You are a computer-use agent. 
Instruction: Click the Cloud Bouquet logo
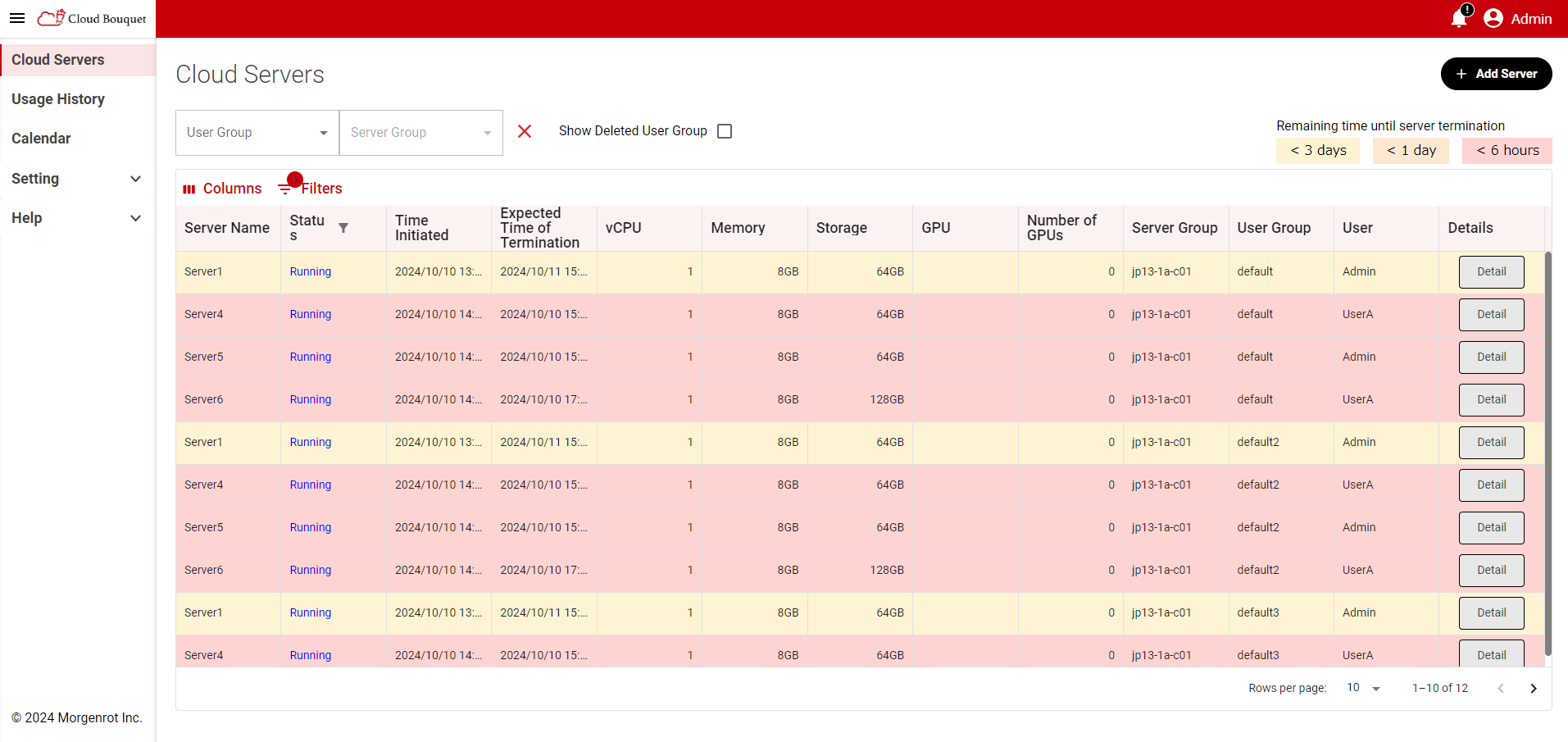coord(92,18)
